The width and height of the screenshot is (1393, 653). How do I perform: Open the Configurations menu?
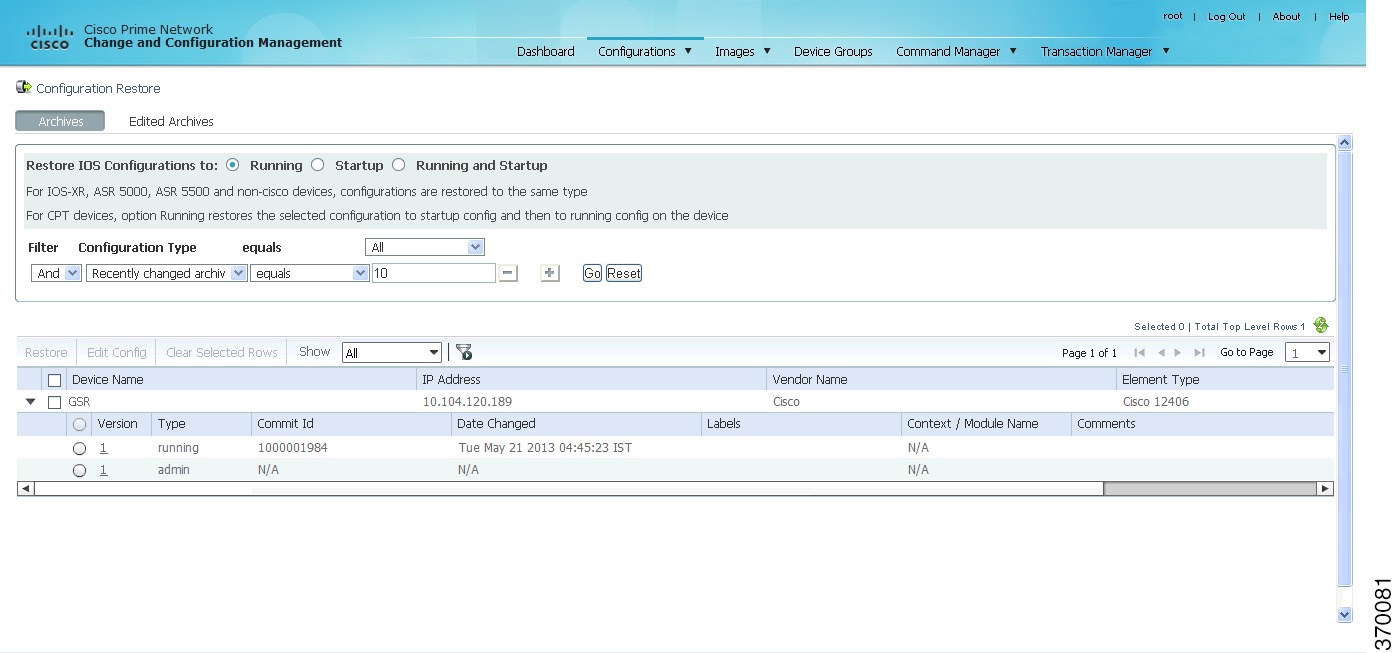645,51
